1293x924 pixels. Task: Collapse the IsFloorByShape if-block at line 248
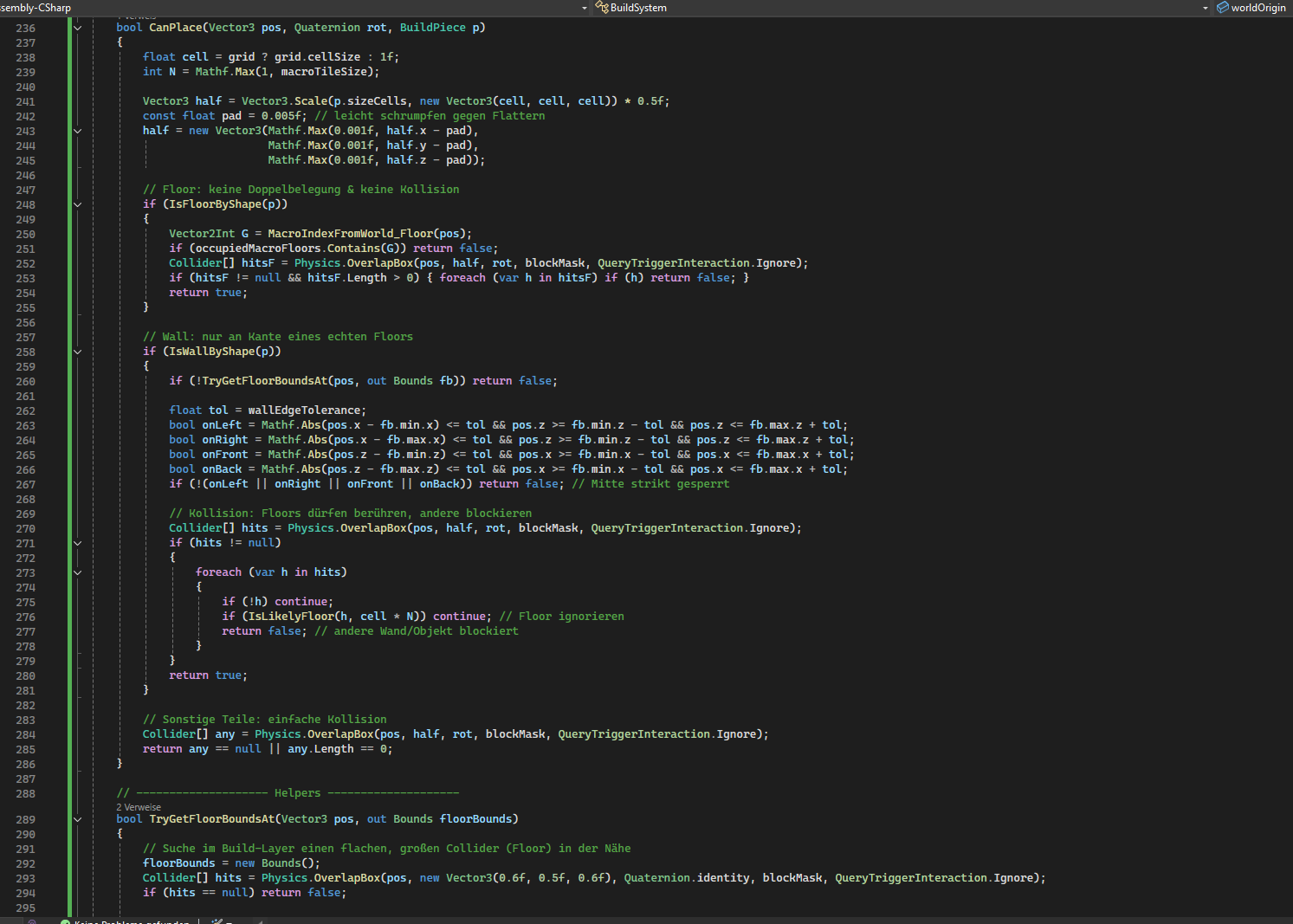(x=77, y=204)
